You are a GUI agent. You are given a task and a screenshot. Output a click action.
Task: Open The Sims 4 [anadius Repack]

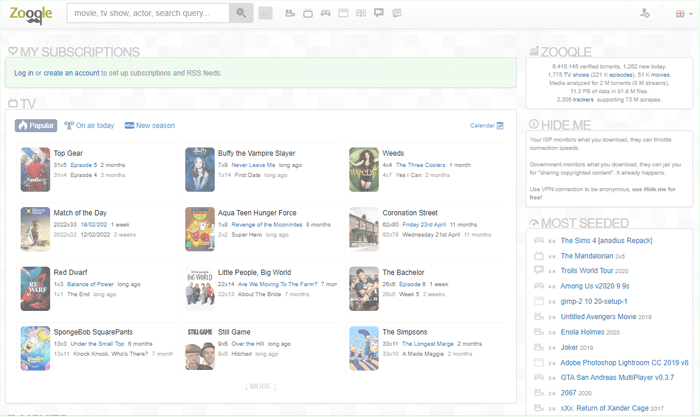(606, 241)
